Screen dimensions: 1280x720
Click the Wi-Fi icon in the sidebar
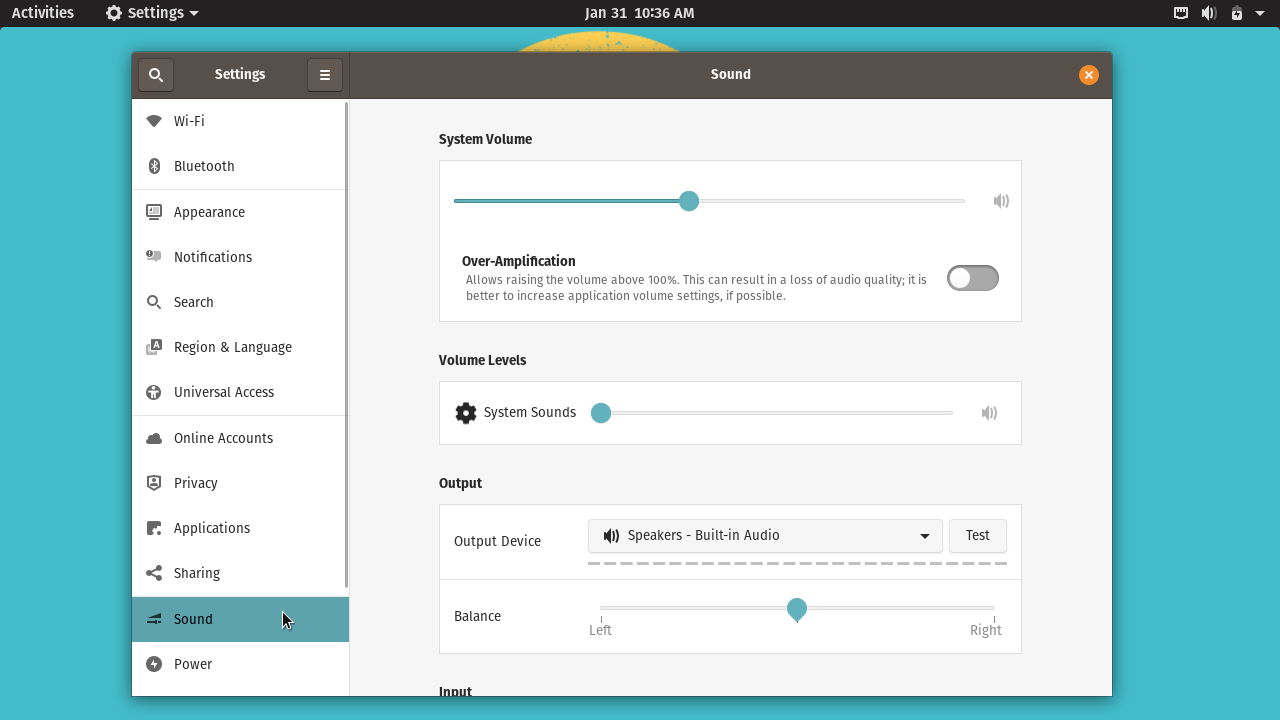[x=154, y=121]
